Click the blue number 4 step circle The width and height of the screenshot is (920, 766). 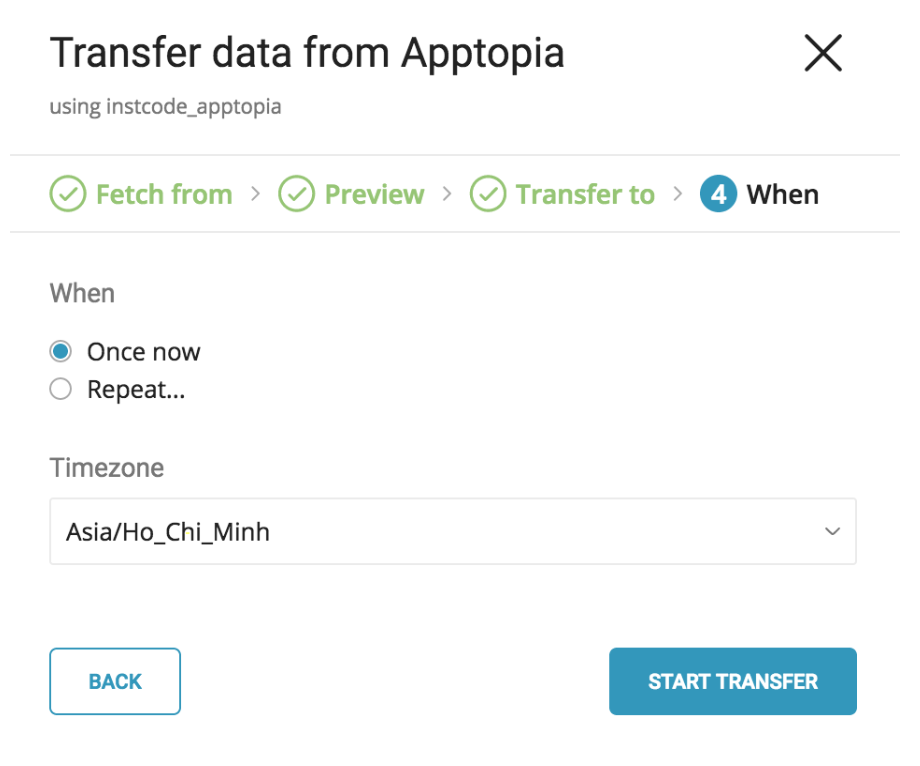[x=717, y=194]
